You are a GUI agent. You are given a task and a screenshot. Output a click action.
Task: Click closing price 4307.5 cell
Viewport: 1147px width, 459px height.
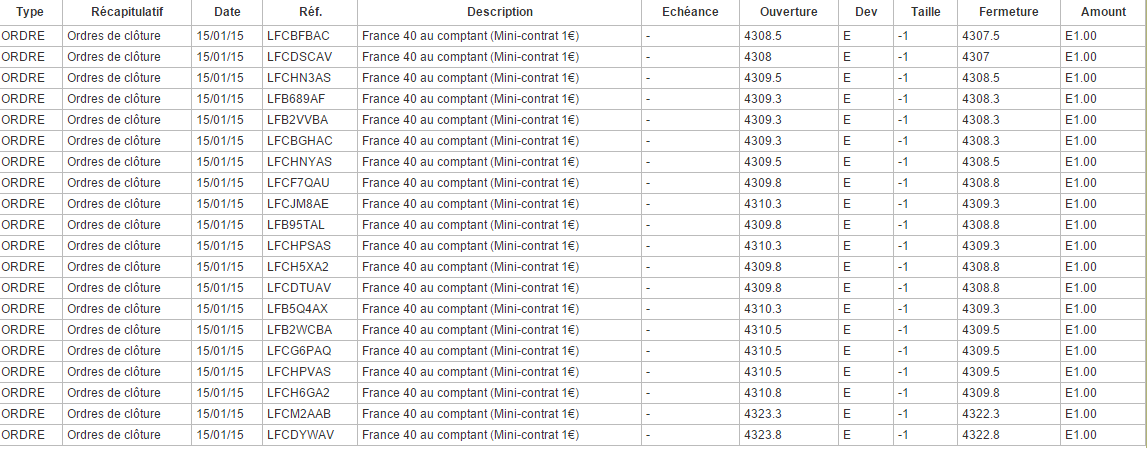click(980, 35)
